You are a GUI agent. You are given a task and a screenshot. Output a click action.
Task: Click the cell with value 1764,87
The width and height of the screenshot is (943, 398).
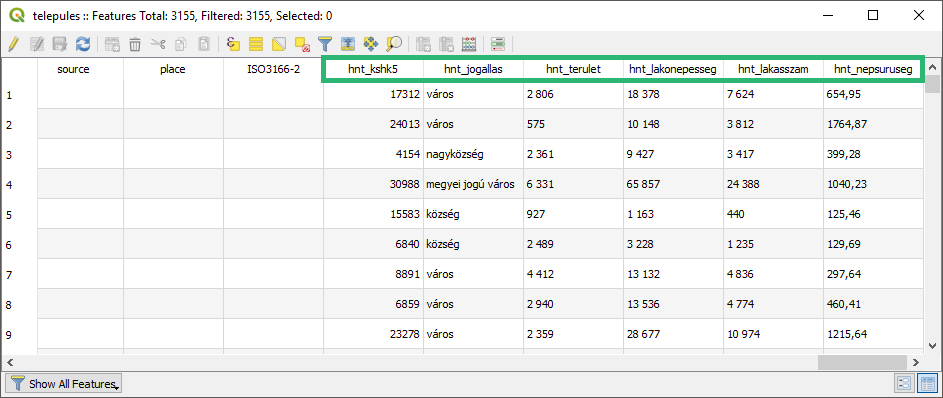873,124
